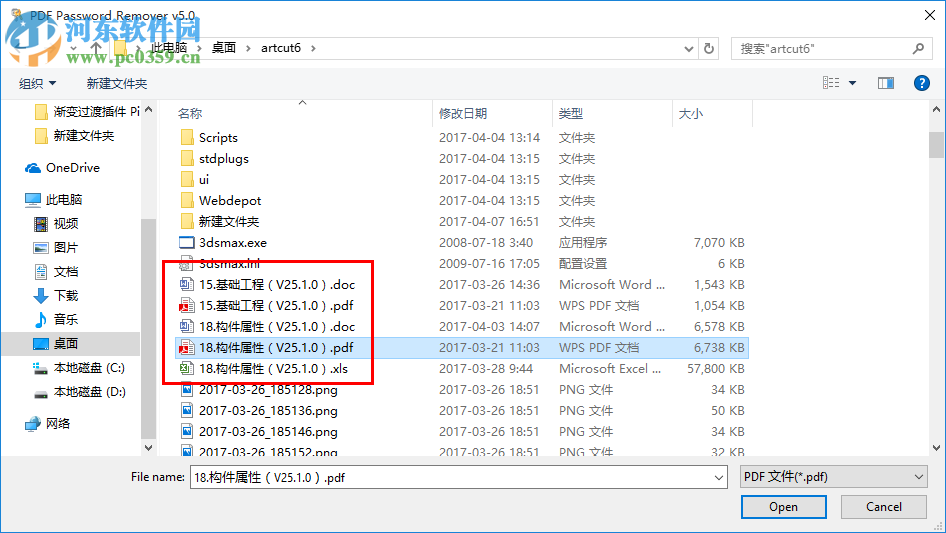The width and height of the screenshot is (946, 533).
Task: Open the help question mark icon
Action: point(921,83)
